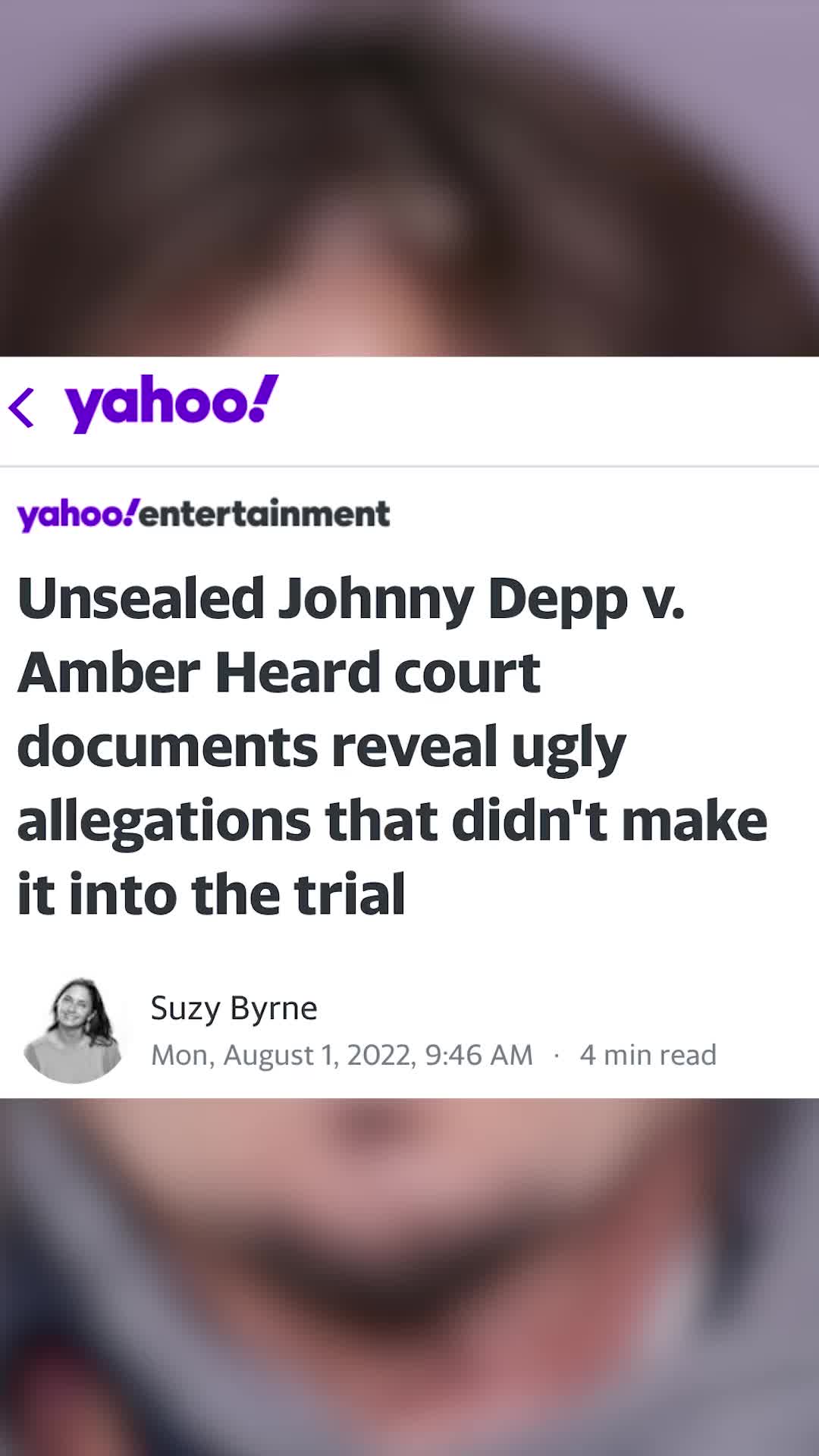Tap the purple back chevron arrow

pyautogui.click(x=22, y=407)
